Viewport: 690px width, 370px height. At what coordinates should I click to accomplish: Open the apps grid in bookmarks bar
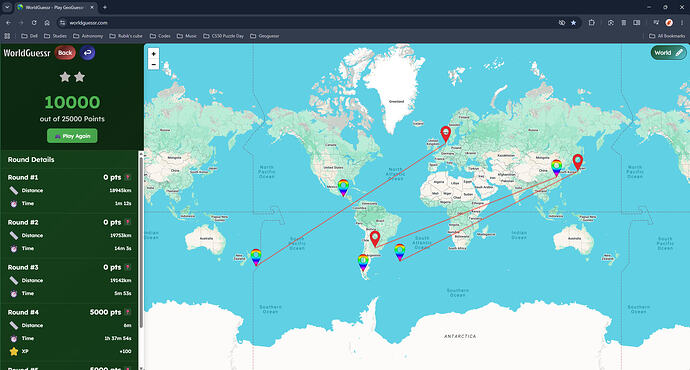pos(7,36)
